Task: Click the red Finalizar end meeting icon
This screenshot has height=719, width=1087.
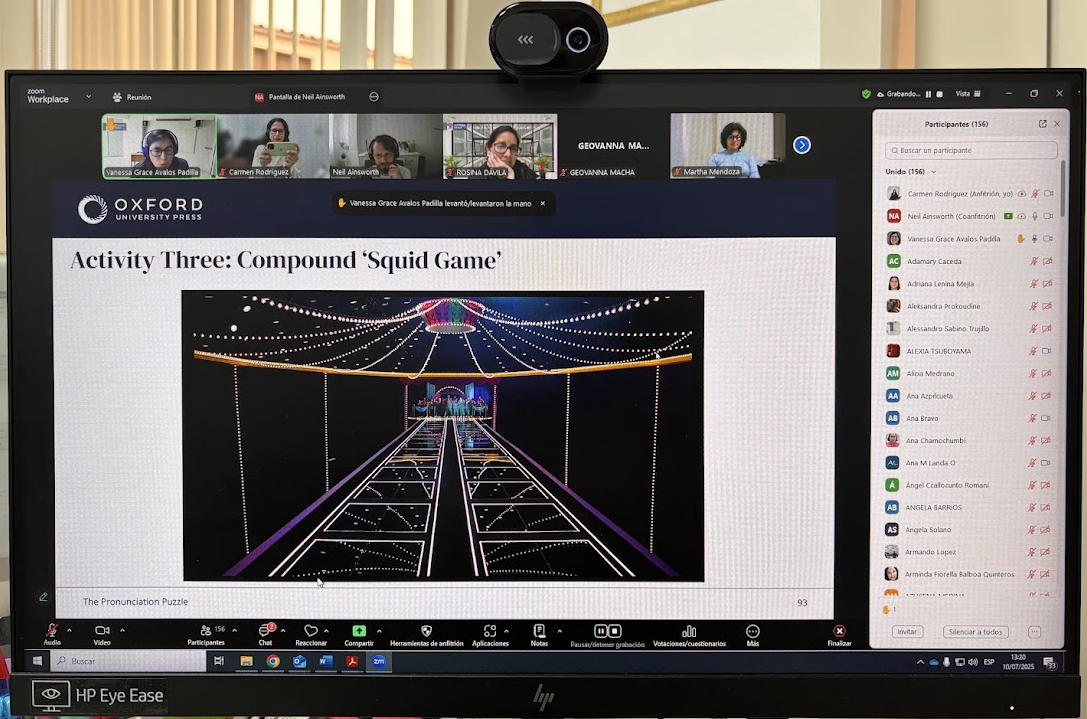Action: [x=839, y=631]
